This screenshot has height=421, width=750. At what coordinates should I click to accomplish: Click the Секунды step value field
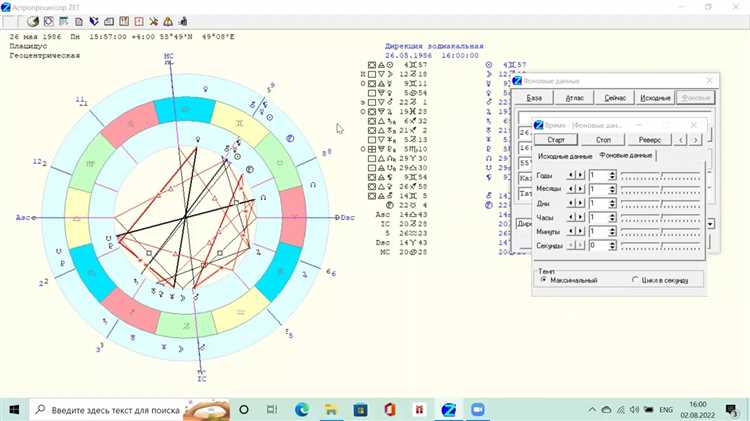pyautogui.click(x=598, y=245)
